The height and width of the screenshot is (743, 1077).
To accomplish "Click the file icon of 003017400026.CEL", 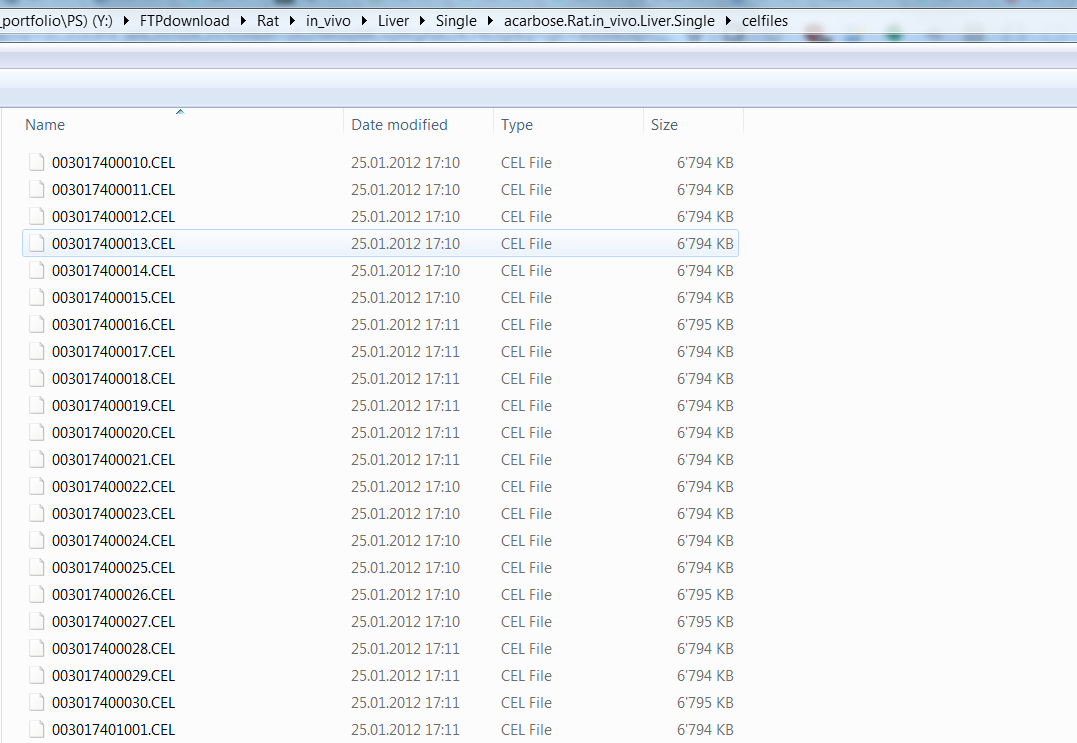I will pyautogui.click(x=36, y=595).
